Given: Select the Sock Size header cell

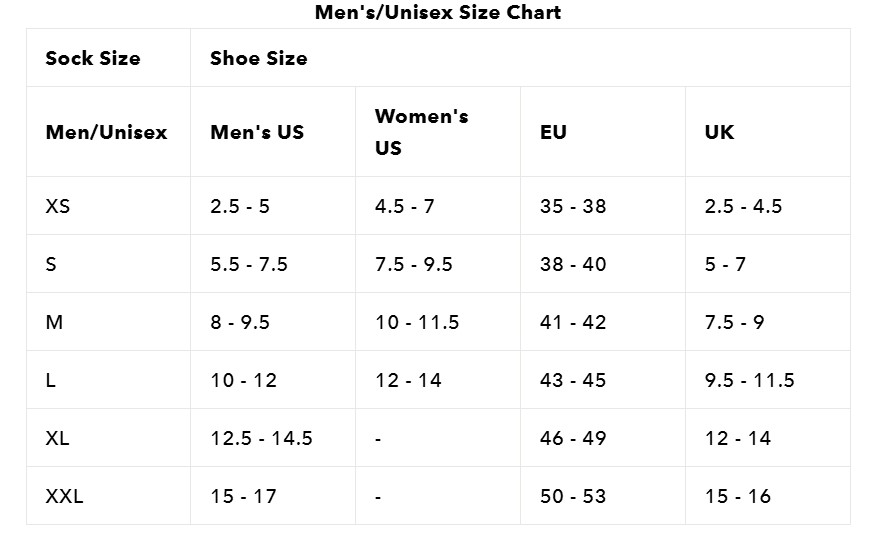Looking at the screenshot, I should click(93, 58).
